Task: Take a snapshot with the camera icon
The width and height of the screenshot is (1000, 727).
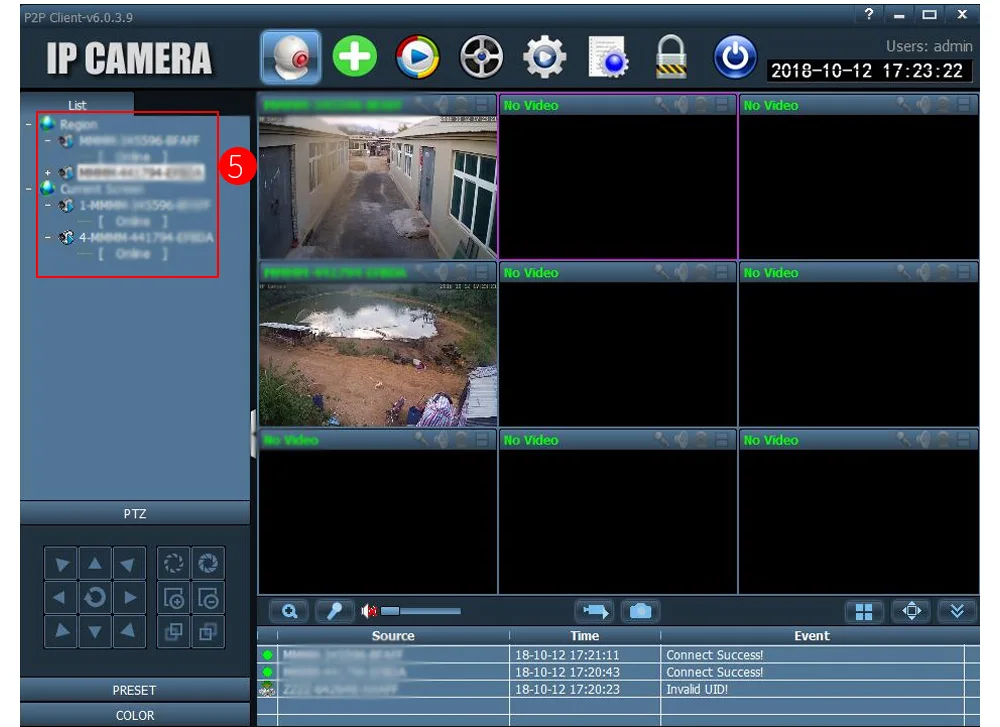Action: (641, 611)
